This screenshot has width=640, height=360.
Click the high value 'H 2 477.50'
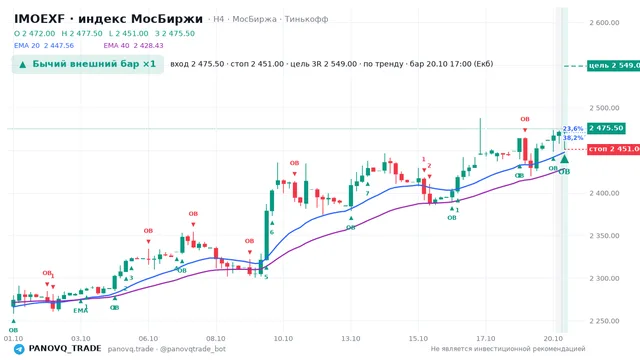pyautogui.click(x=82, y=33)
